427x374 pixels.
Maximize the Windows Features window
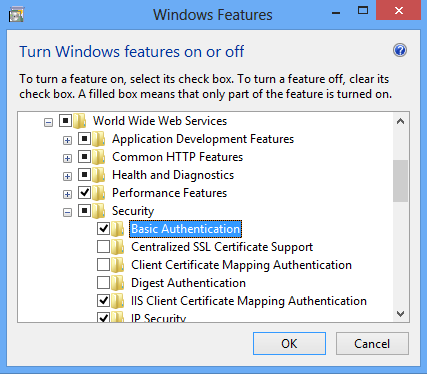pyautogui.click(x=363, y=11)
